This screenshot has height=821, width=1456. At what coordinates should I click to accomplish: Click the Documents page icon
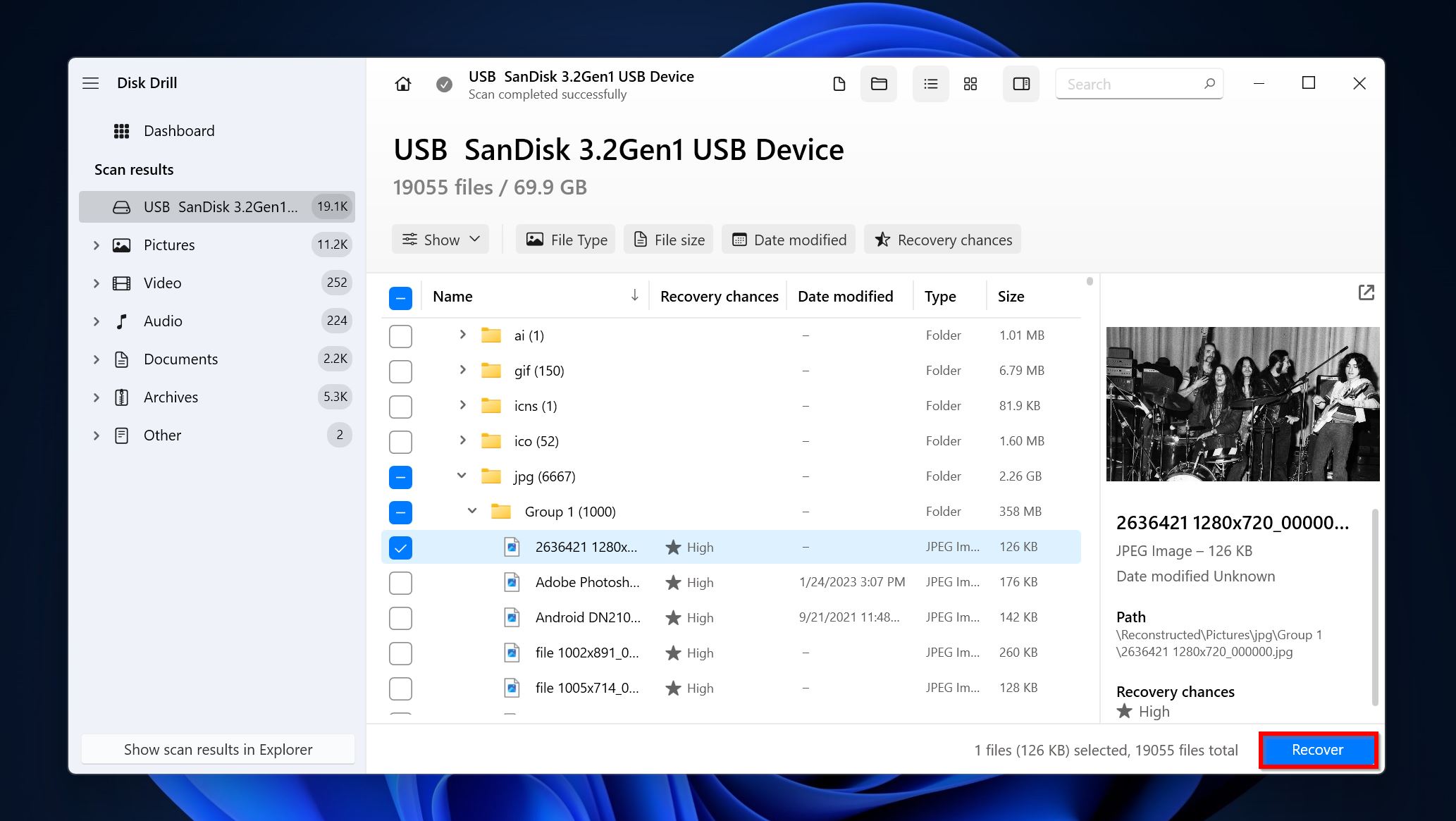tap(122, 359)
